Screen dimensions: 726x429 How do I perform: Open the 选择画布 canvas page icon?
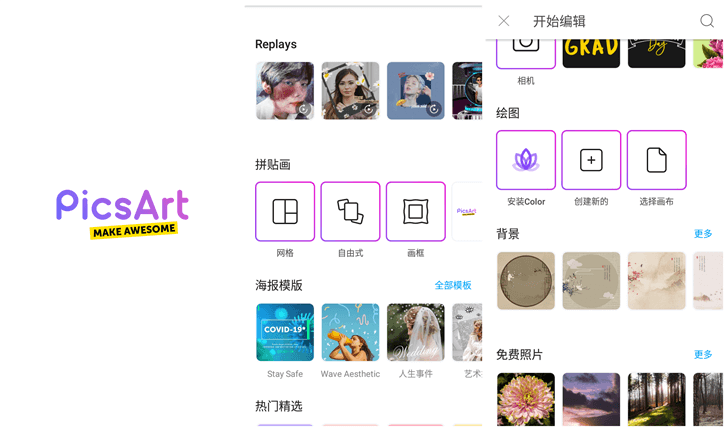[656, 160]
